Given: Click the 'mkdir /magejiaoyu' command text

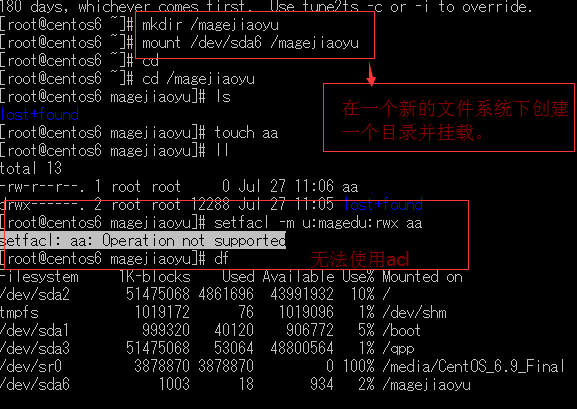Looking at the screenshot, I should point(210,25).
